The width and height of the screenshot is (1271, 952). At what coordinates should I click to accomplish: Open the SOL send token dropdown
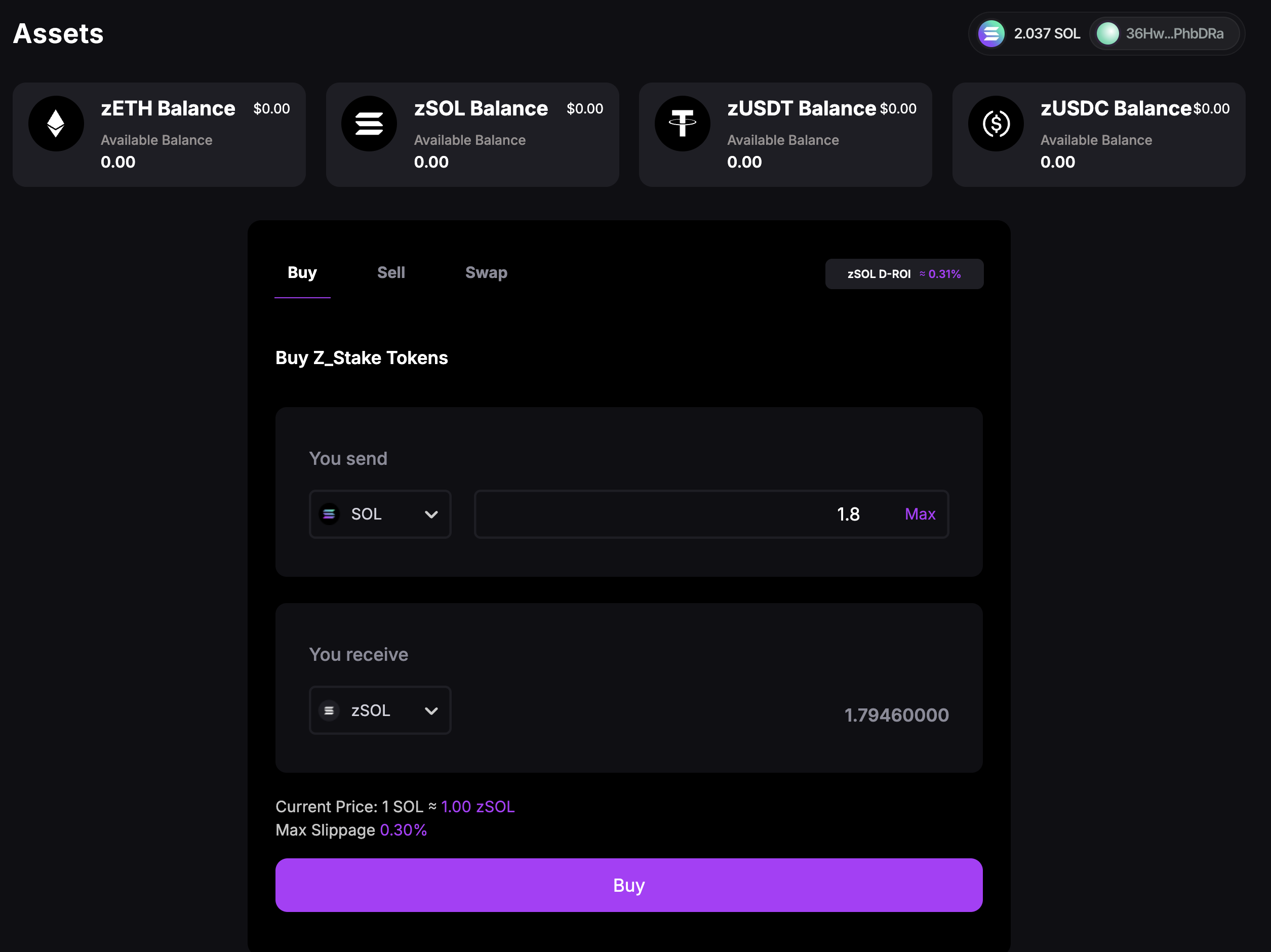click(380, 514)
